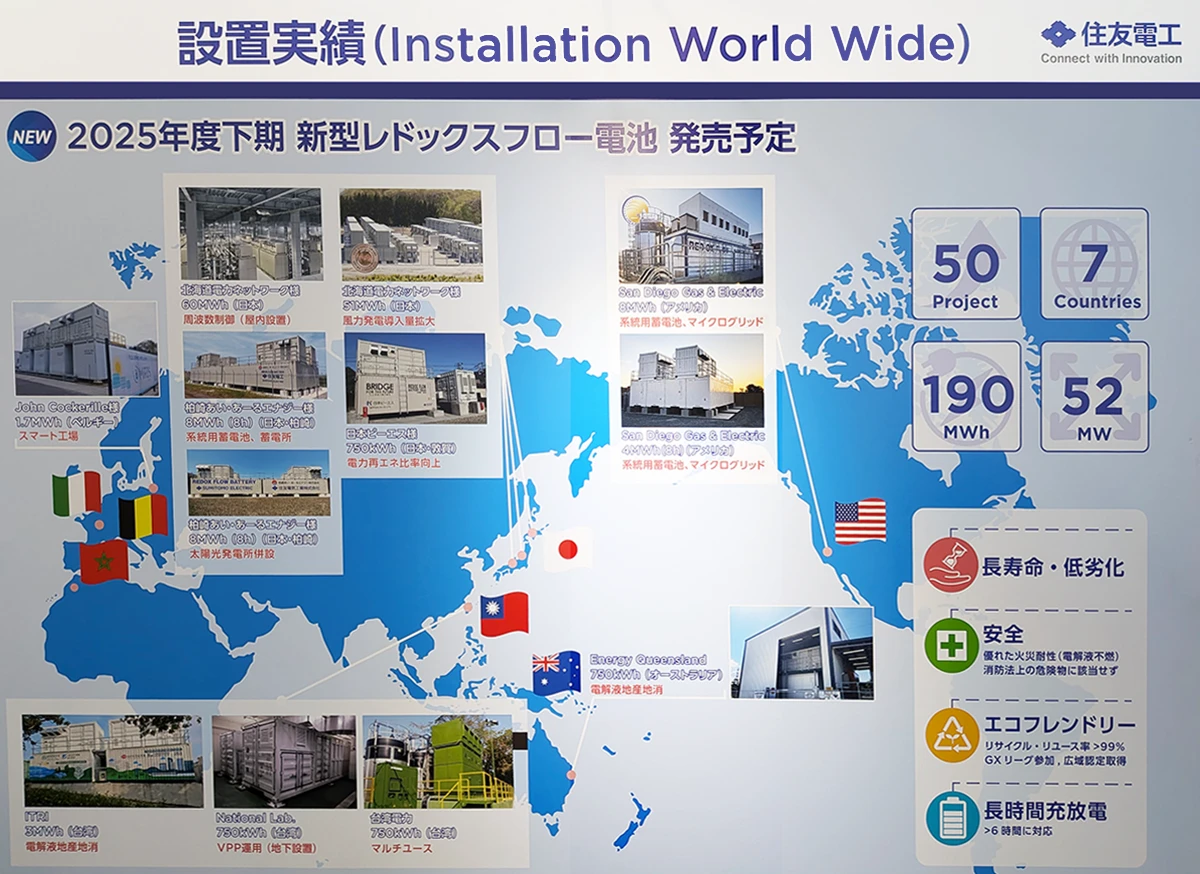1200x874 pixels.
Task: Open the Kashiwazaki 8MWh grid storage photo
Action: [257, 367]
